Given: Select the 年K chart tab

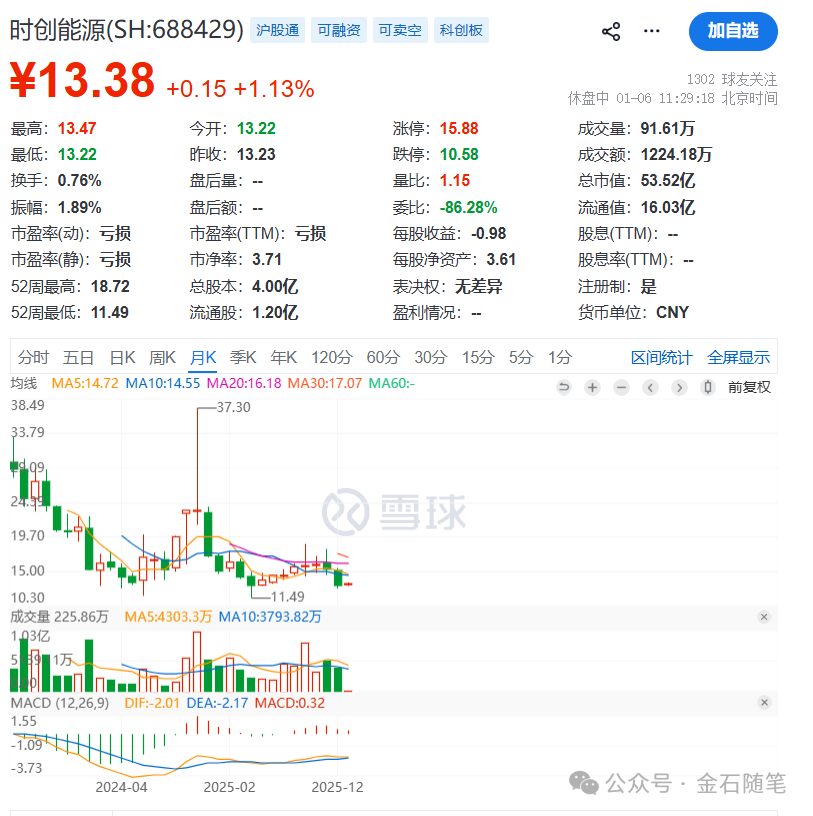Looking at the screenshot, I should click(284, 358).
